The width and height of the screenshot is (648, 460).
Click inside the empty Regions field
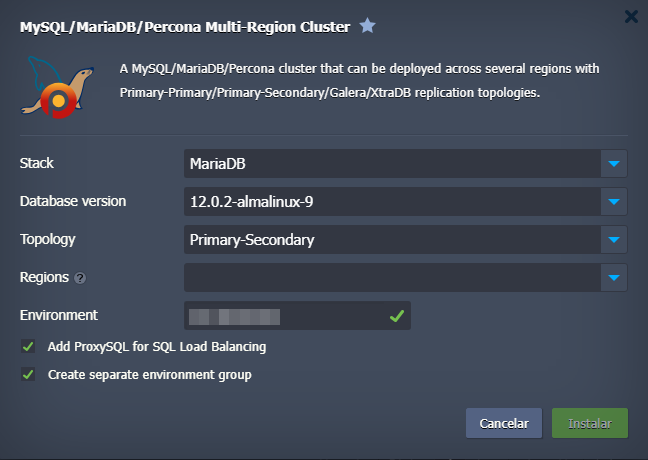[x=392, y=278]
